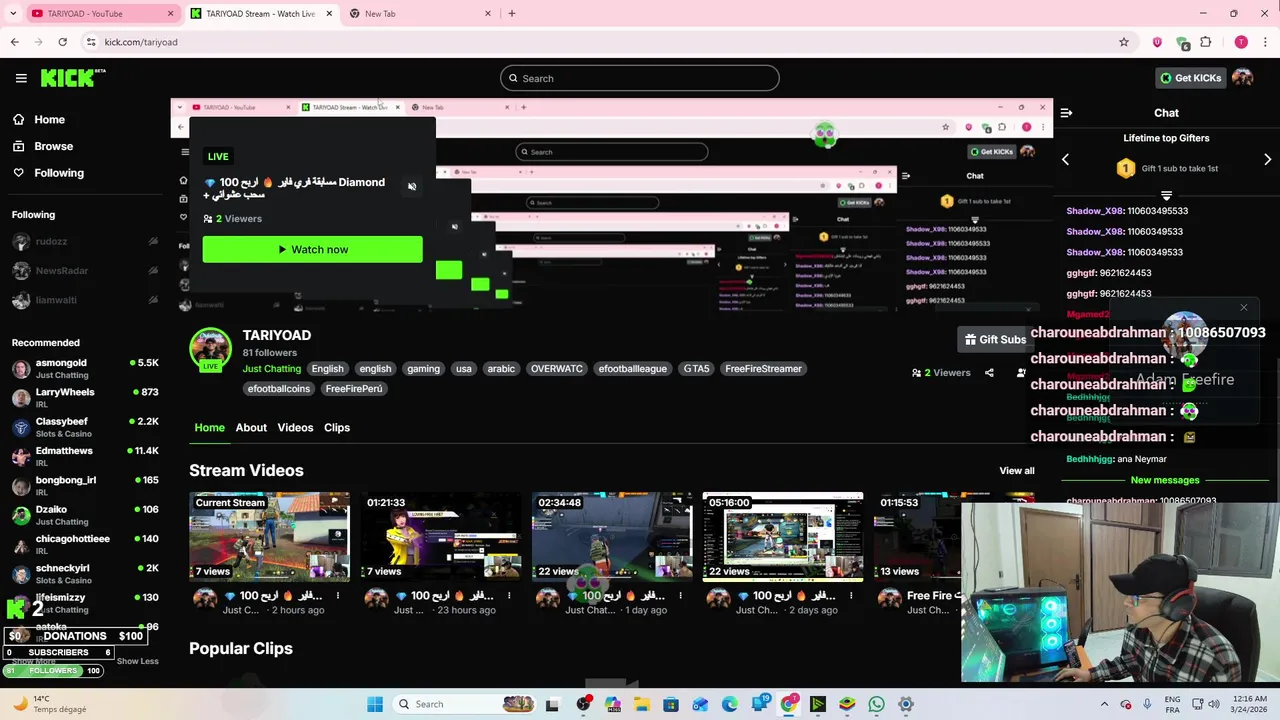The image size is (1280, 720).
Task: Open options menu for the 23 hours ago video
Action: (x=509, y=596)
